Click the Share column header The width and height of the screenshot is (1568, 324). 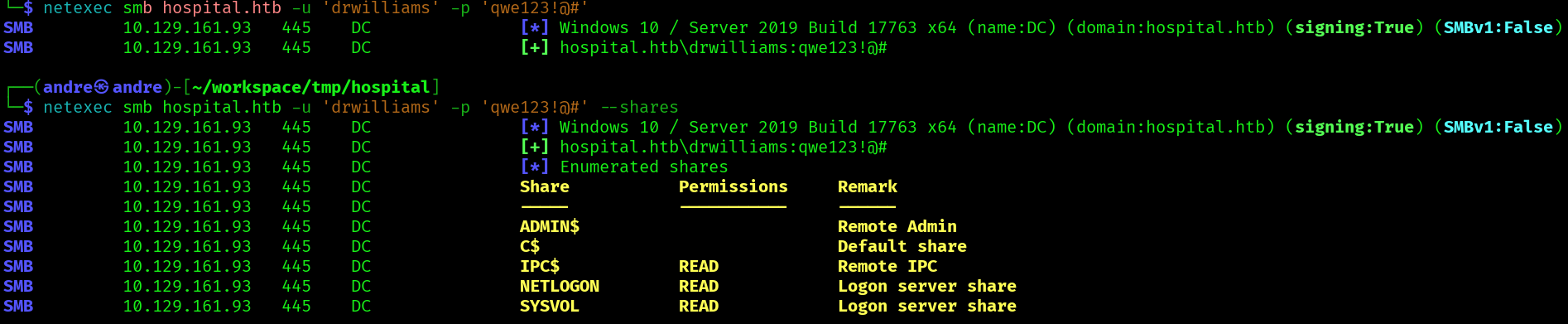tap(545, 186)
